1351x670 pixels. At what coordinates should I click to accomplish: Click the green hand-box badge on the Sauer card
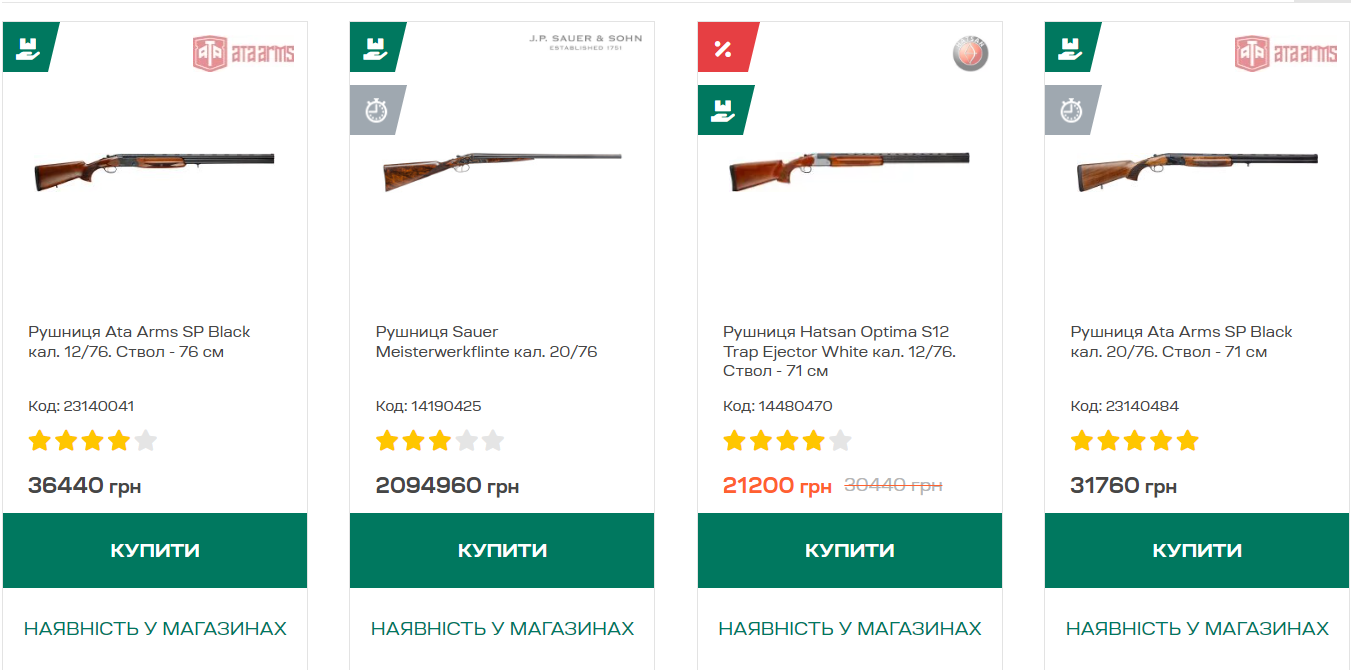pos(377,47)
